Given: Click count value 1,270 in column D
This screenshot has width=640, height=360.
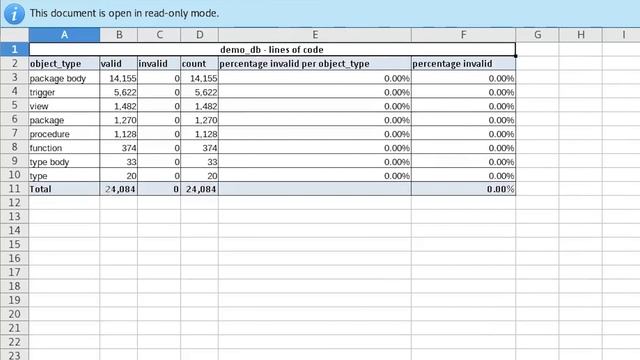Looking at the screenshot, I should coord(200,120).
